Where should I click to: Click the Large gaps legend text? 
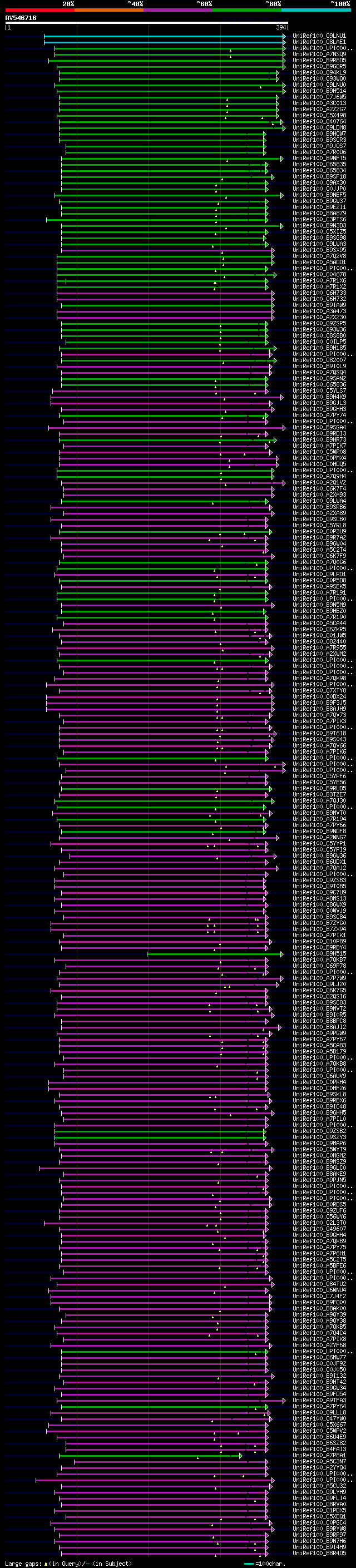(68, 1563)
